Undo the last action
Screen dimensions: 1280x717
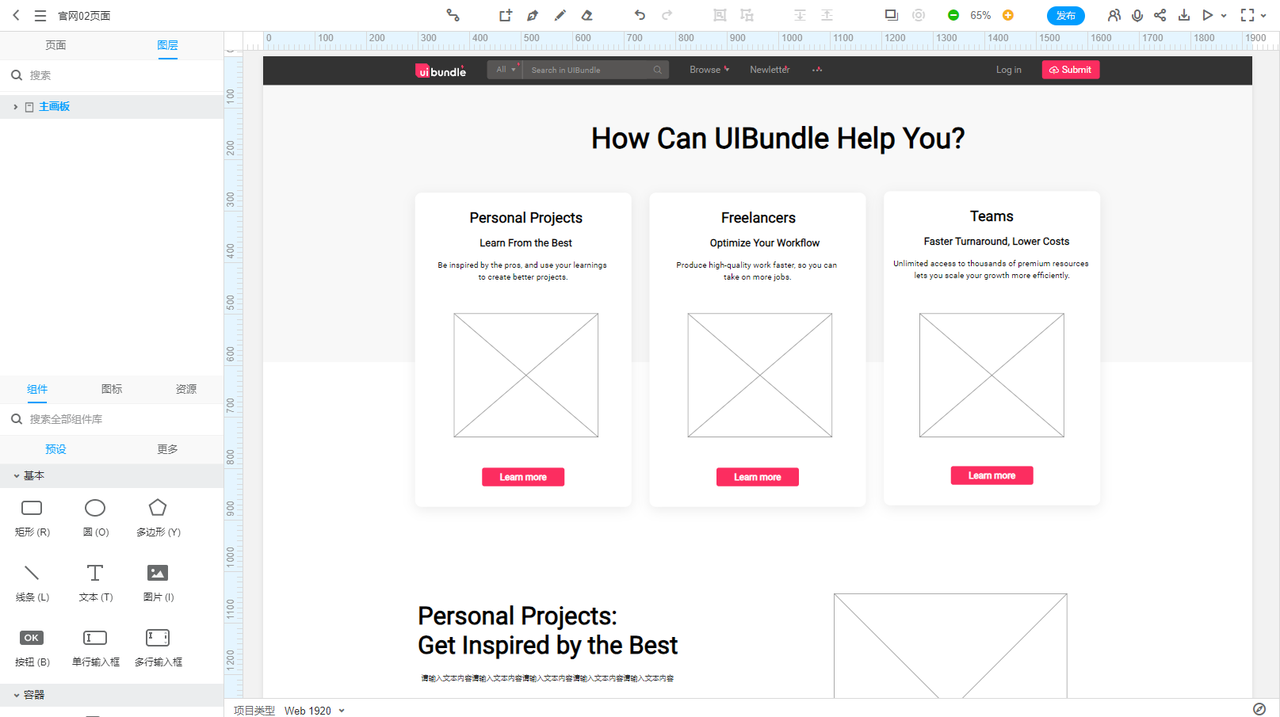coord(640,15)
